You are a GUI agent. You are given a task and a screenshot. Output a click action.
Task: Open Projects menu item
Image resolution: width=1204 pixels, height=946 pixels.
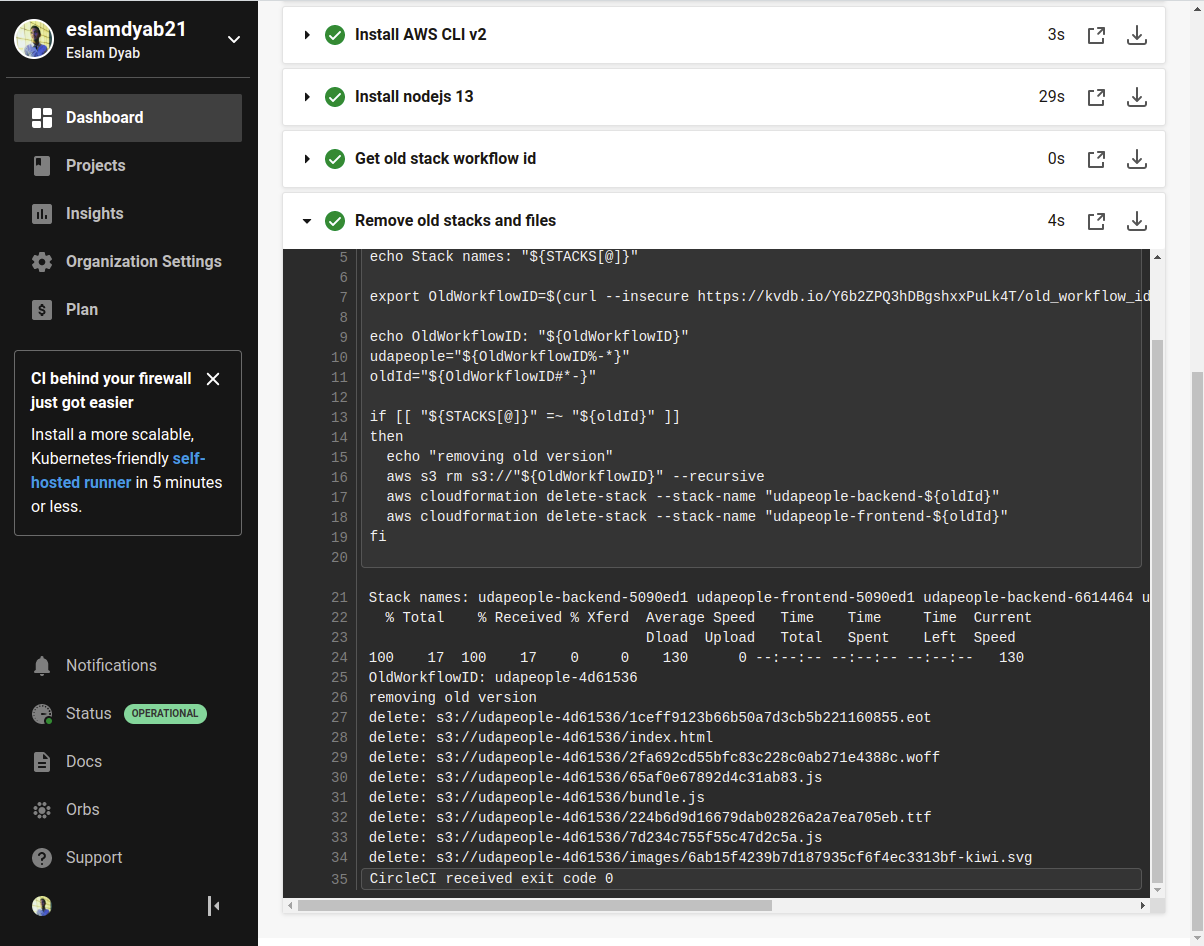pos(128,166)
